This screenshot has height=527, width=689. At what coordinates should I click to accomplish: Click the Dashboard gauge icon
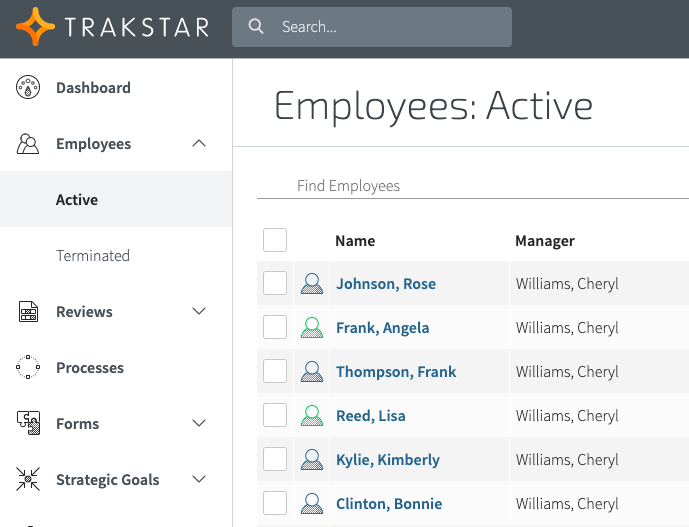tap(28, 87)
